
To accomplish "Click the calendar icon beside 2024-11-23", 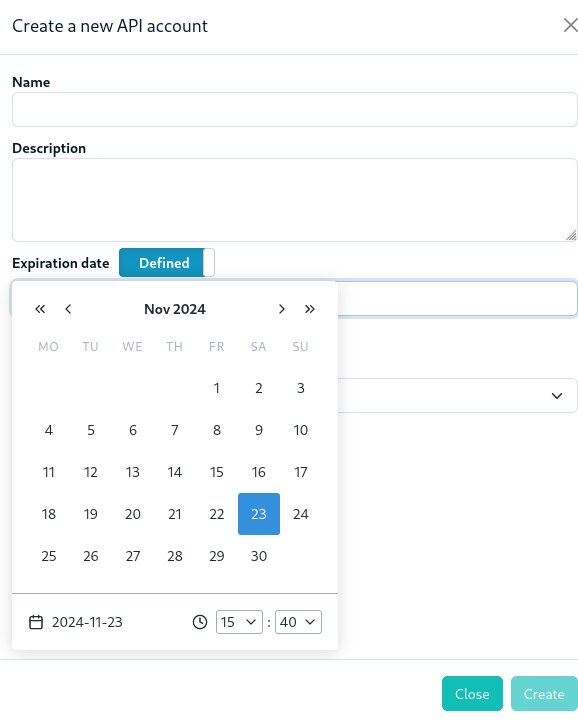I will coord(36,622).
